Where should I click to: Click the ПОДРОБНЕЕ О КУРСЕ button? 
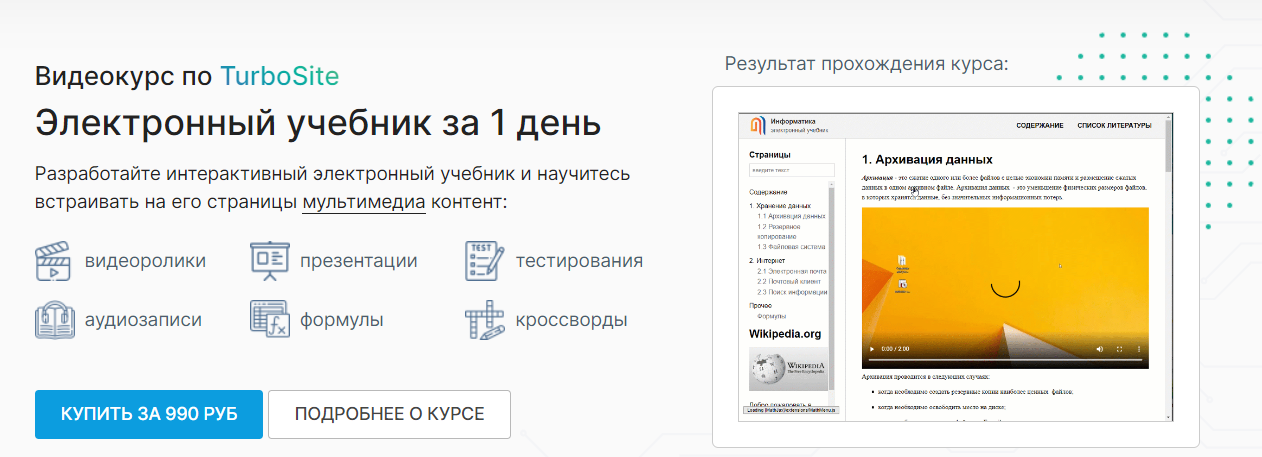389,414
